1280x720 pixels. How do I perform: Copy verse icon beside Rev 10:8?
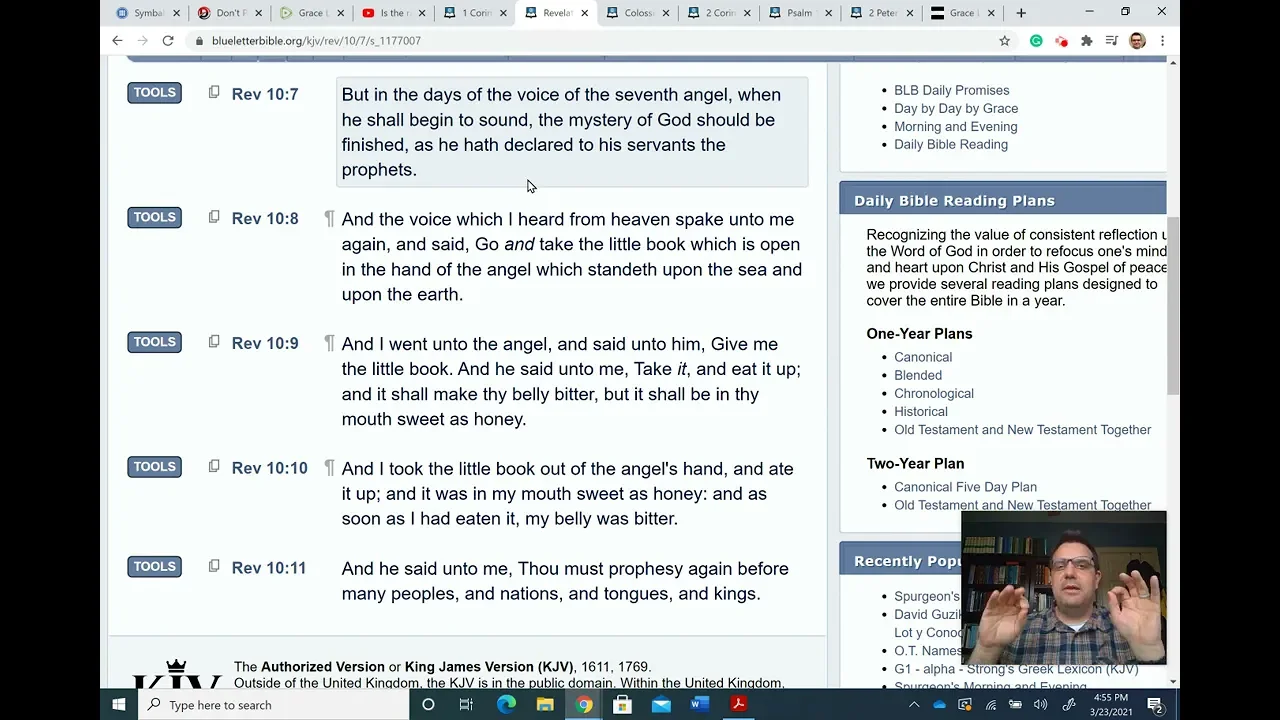pos(214,217)
